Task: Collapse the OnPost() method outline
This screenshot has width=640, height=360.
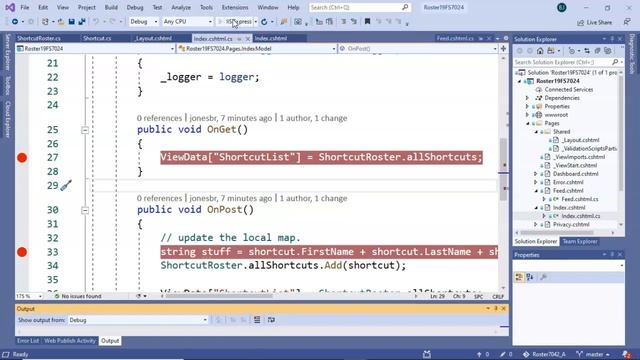Action: pos(85,210)
